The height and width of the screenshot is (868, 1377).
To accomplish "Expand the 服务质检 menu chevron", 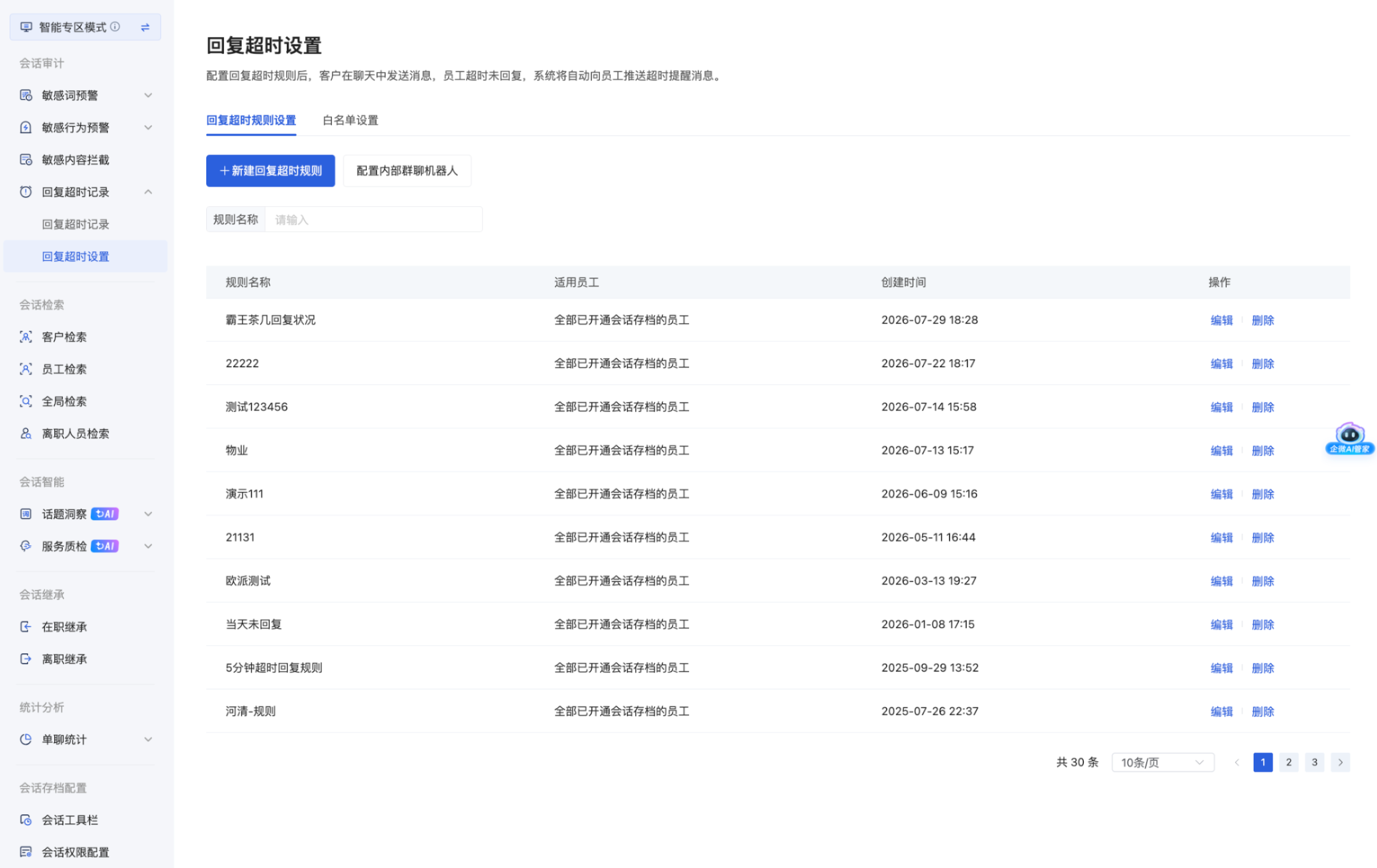I will (x=148, y=546).
